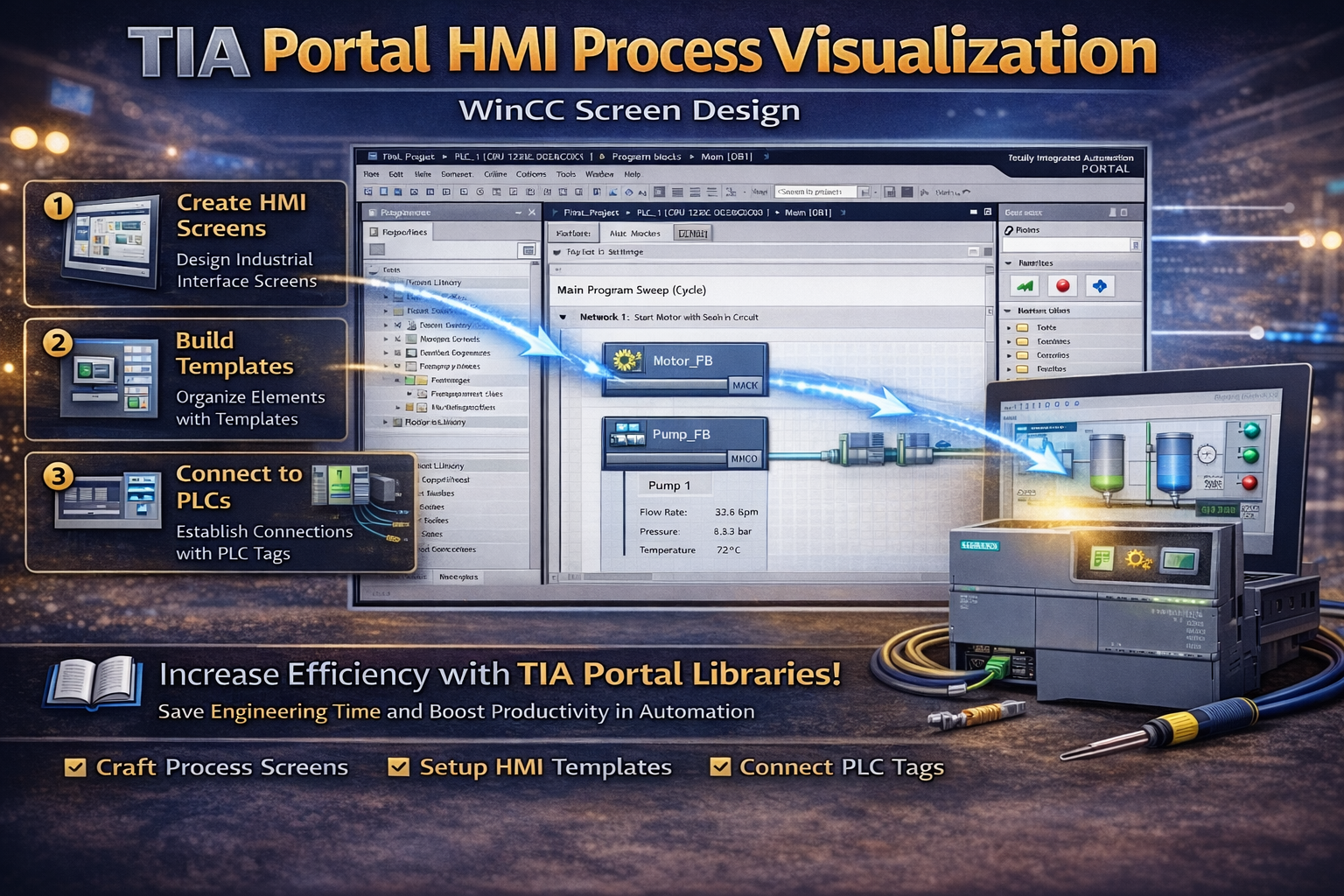Collapse Network 1: Start Motor with the triangle
Viewport: 1344px width, 896px height.
point(563,317)
